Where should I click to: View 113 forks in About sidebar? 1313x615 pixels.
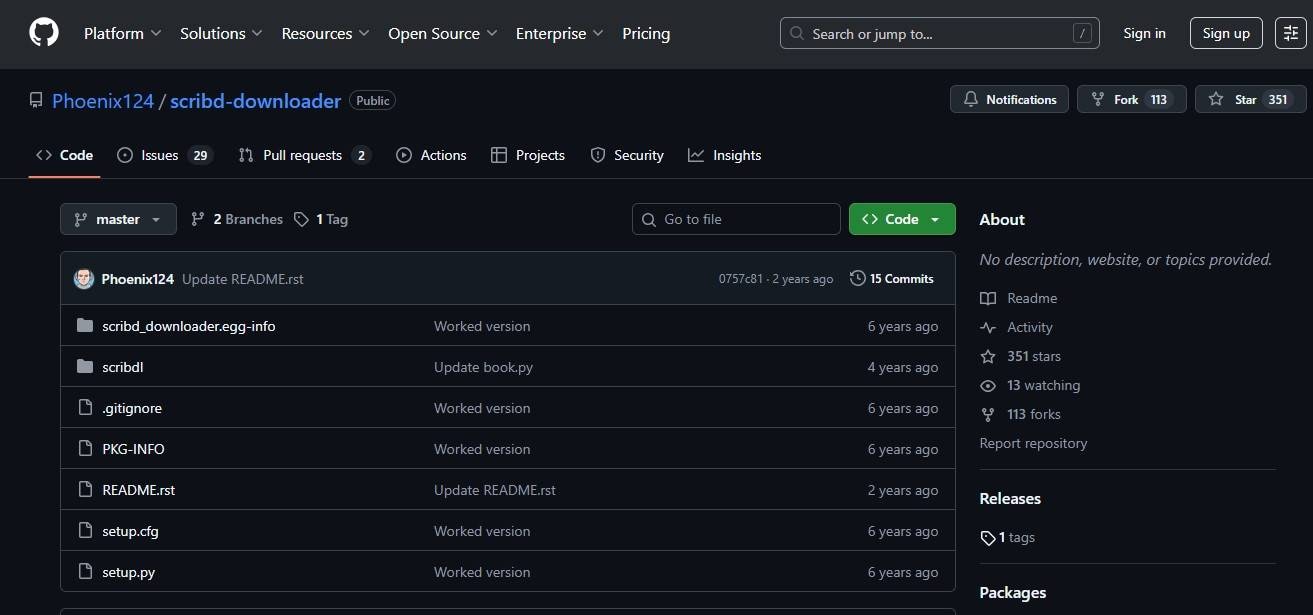[x=1034, y=414]
